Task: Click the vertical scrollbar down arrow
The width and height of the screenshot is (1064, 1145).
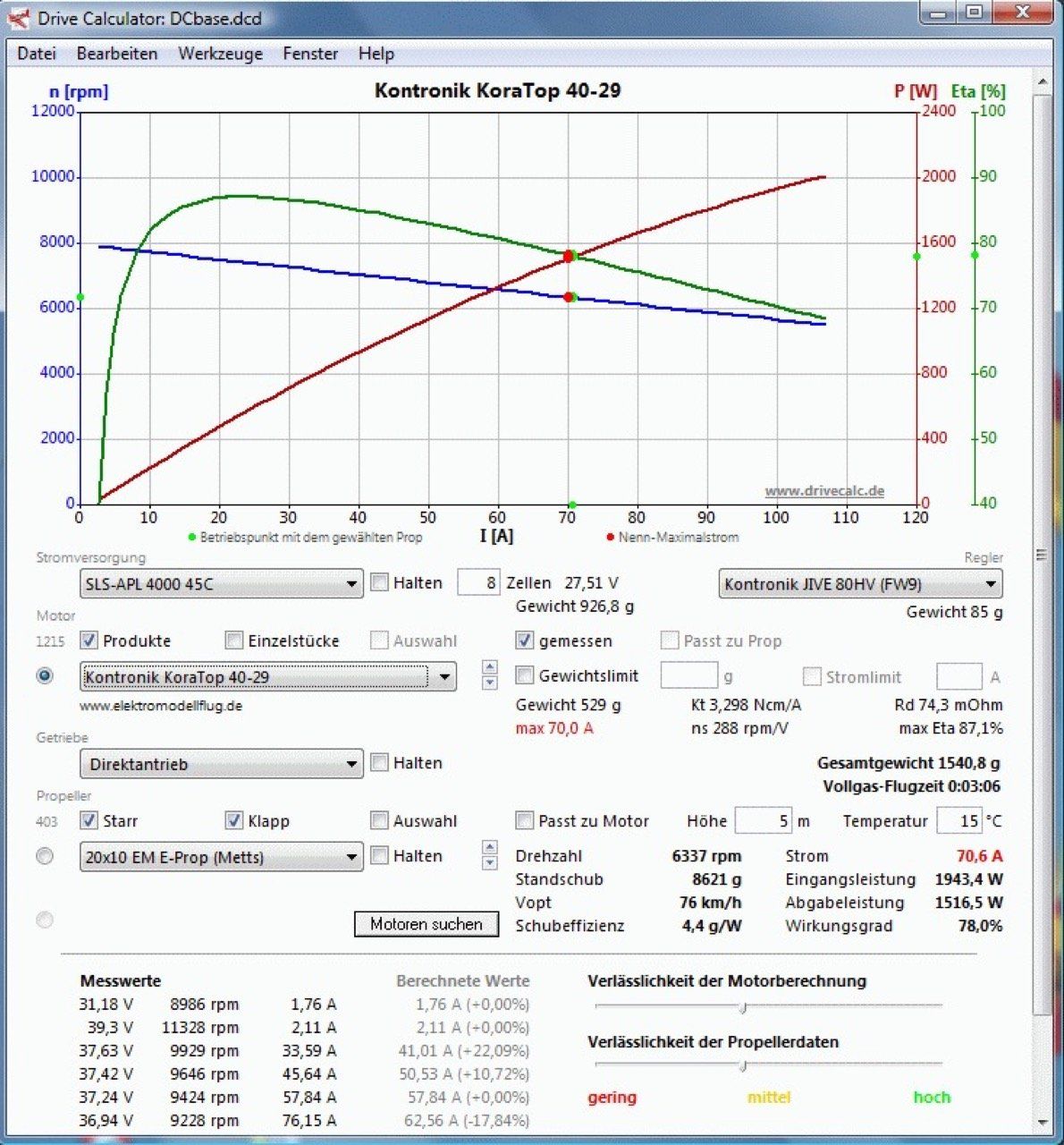Action: [1042, 1121]
